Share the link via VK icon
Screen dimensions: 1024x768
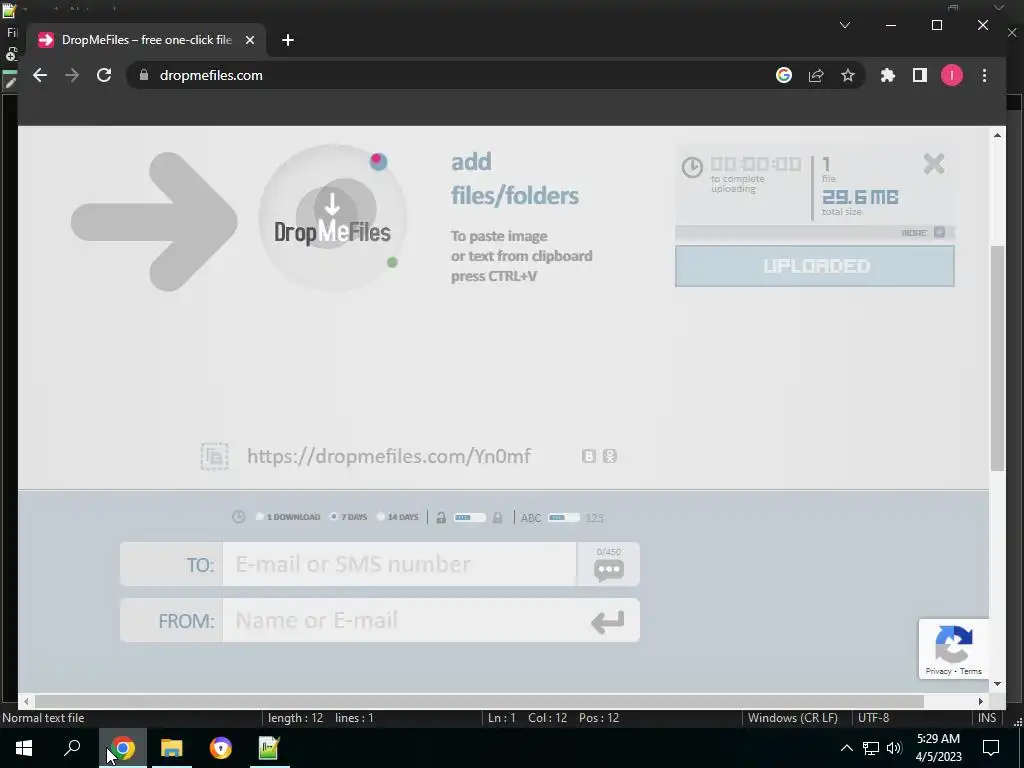point(588,456)
